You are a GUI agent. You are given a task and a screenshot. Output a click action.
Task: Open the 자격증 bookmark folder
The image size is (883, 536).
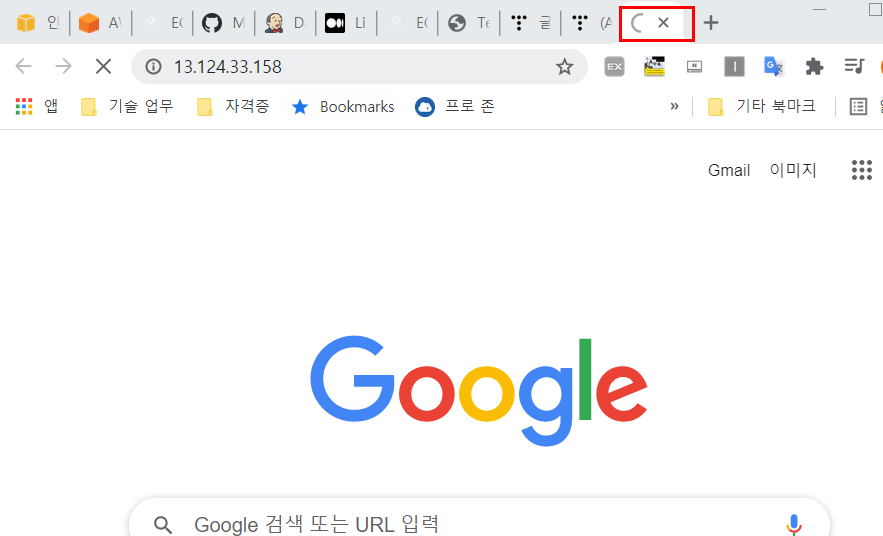coord(233,106)
